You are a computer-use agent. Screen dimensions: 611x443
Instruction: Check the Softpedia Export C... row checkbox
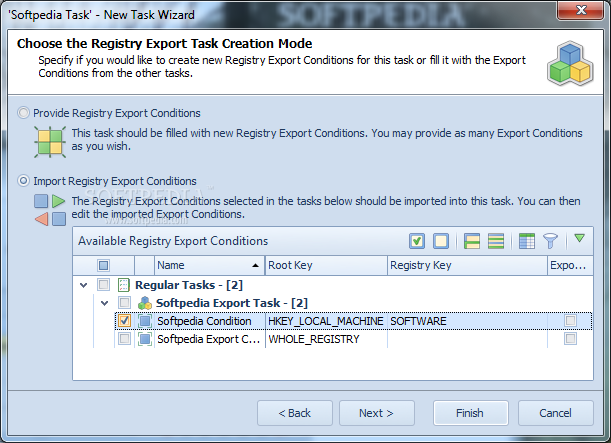(x=124, y=339)
